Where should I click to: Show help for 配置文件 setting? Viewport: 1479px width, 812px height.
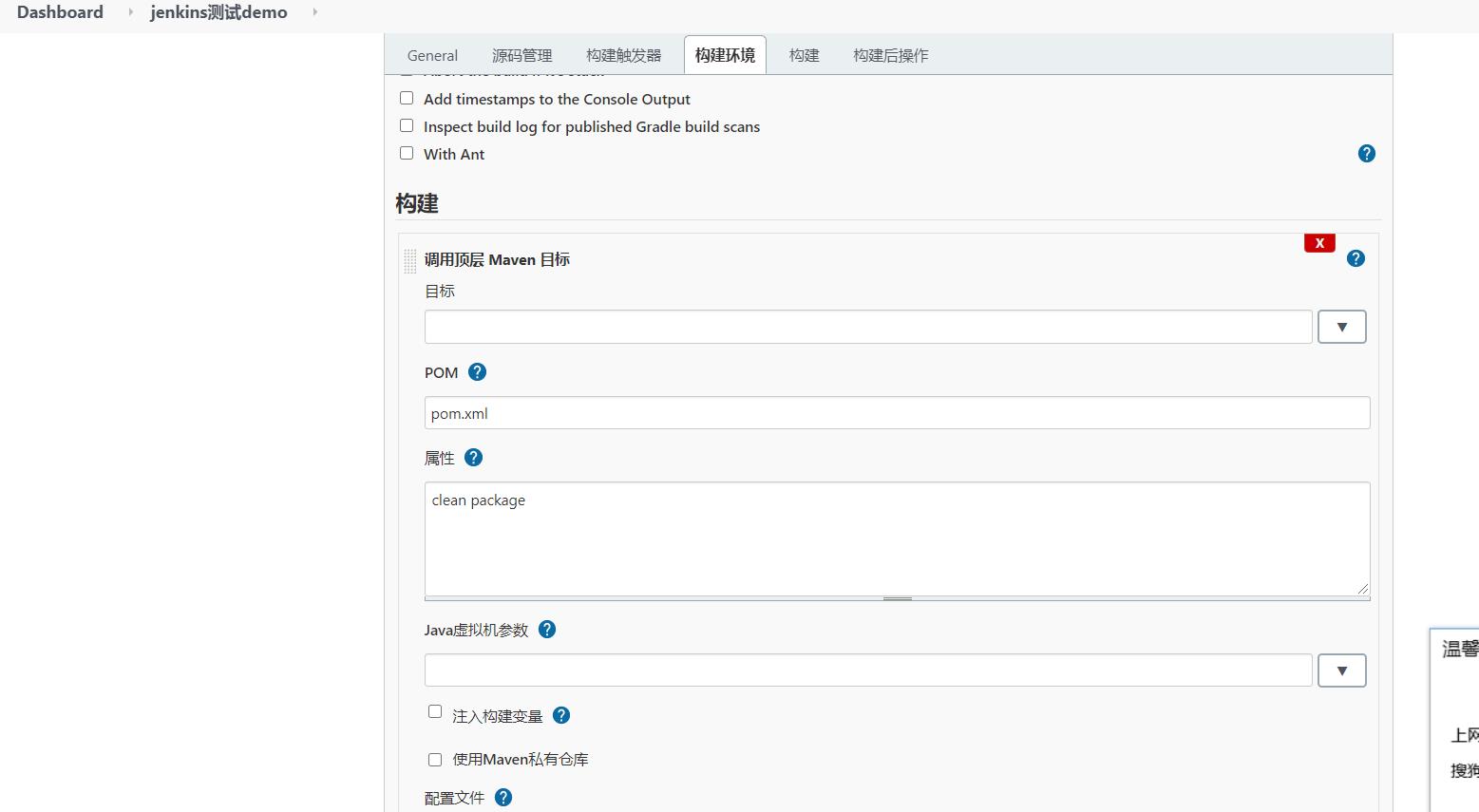tap(503, 798)
